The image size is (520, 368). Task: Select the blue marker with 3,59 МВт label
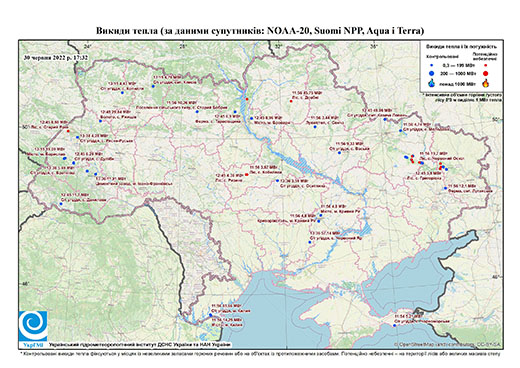click(x=277, y=180)
